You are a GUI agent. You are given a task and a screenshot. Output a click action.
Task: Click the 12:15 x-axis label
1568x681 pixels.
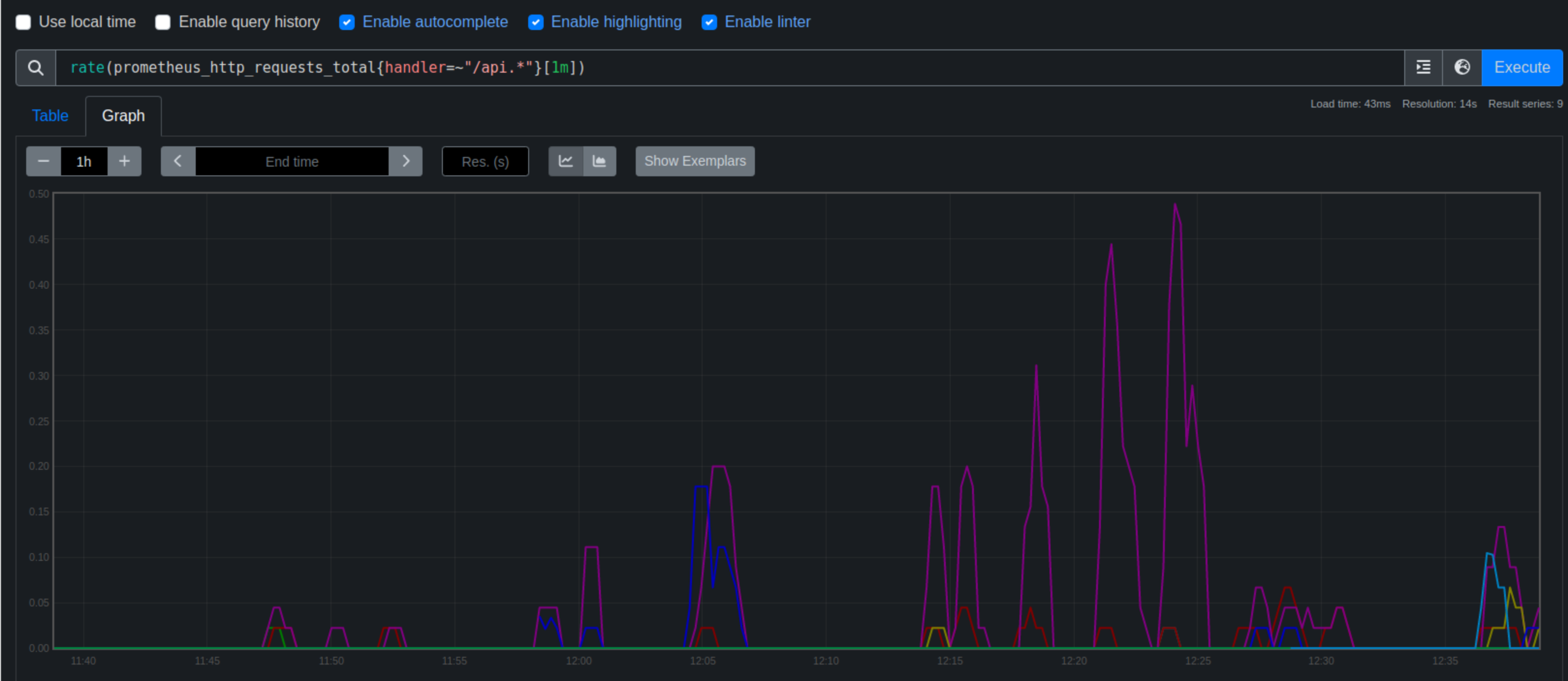tap(950, 661)
